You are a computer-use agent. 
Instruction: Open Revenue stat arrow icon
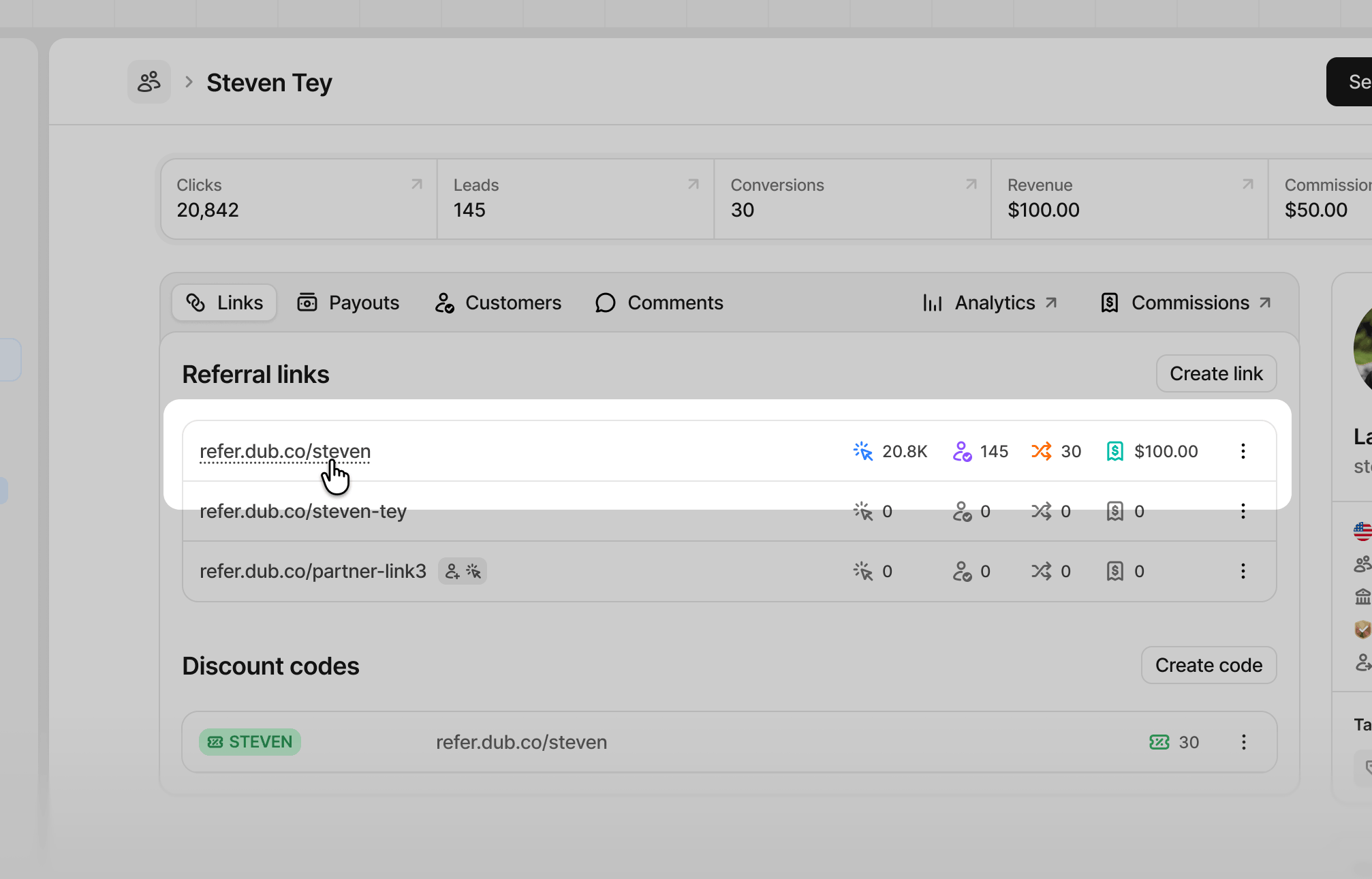1247,185
